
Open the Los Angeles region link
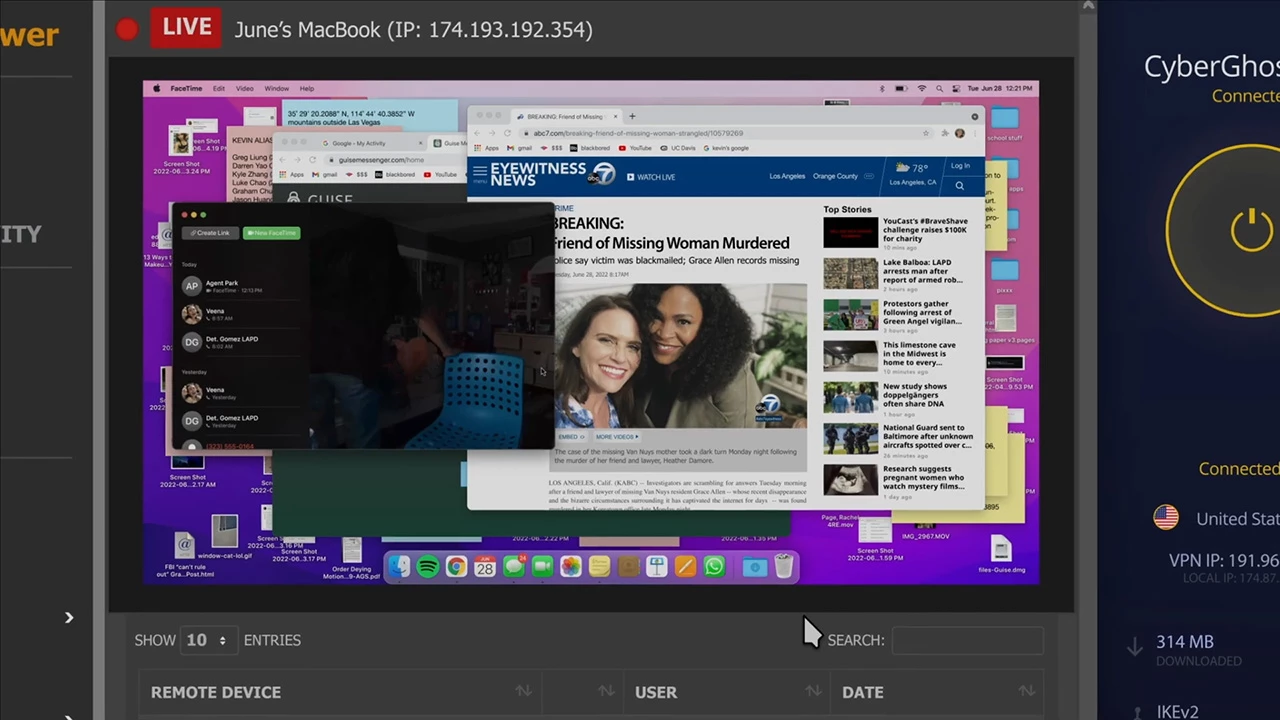787,176
